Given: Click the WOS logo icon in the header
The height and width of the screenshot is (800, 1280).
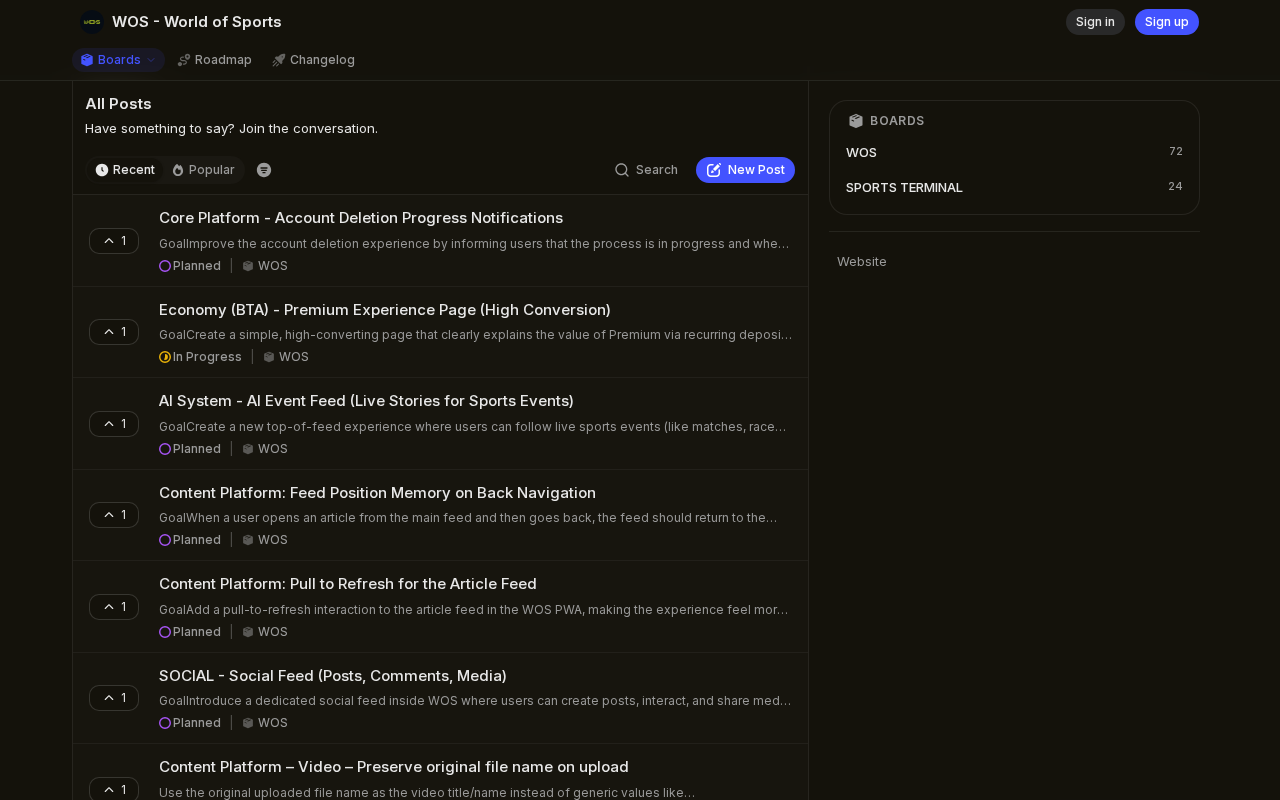Looking at the screenshot, I should 92,22.
